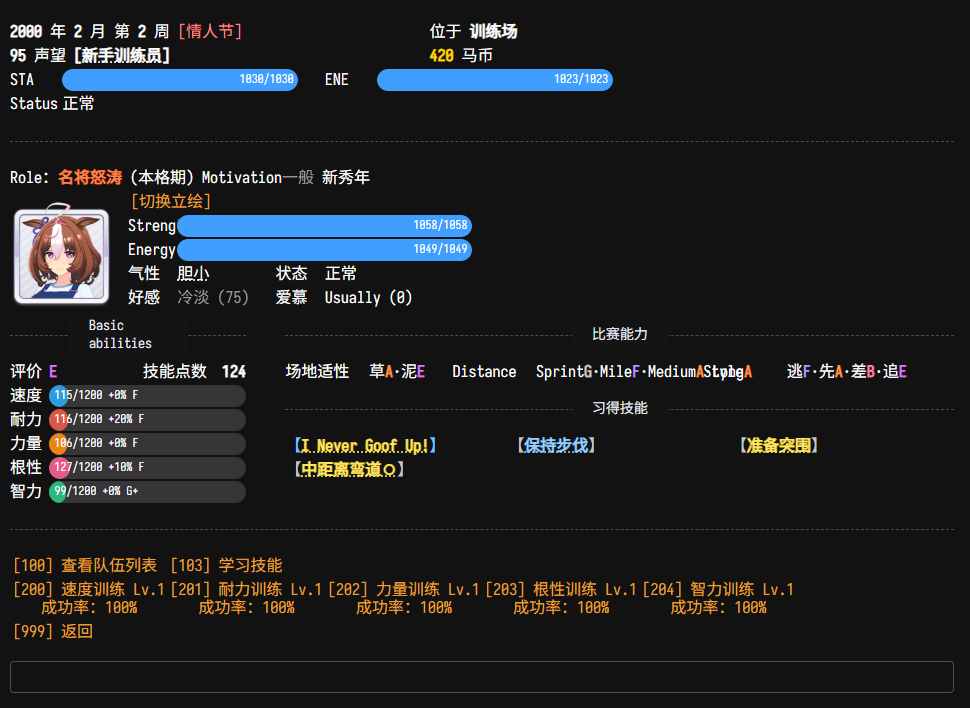Open [100] 查看队伍列表
The image size is (970, 708).
click(85, 565)
